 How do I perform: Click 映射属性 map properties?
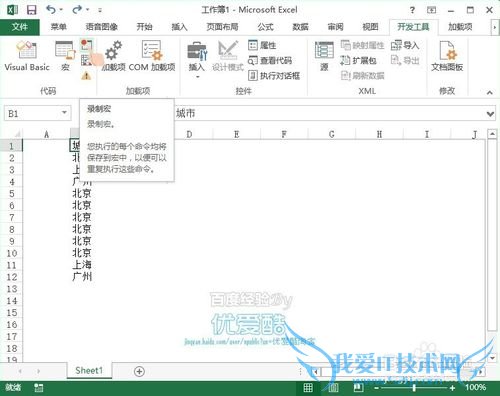(x=362, y=45)
